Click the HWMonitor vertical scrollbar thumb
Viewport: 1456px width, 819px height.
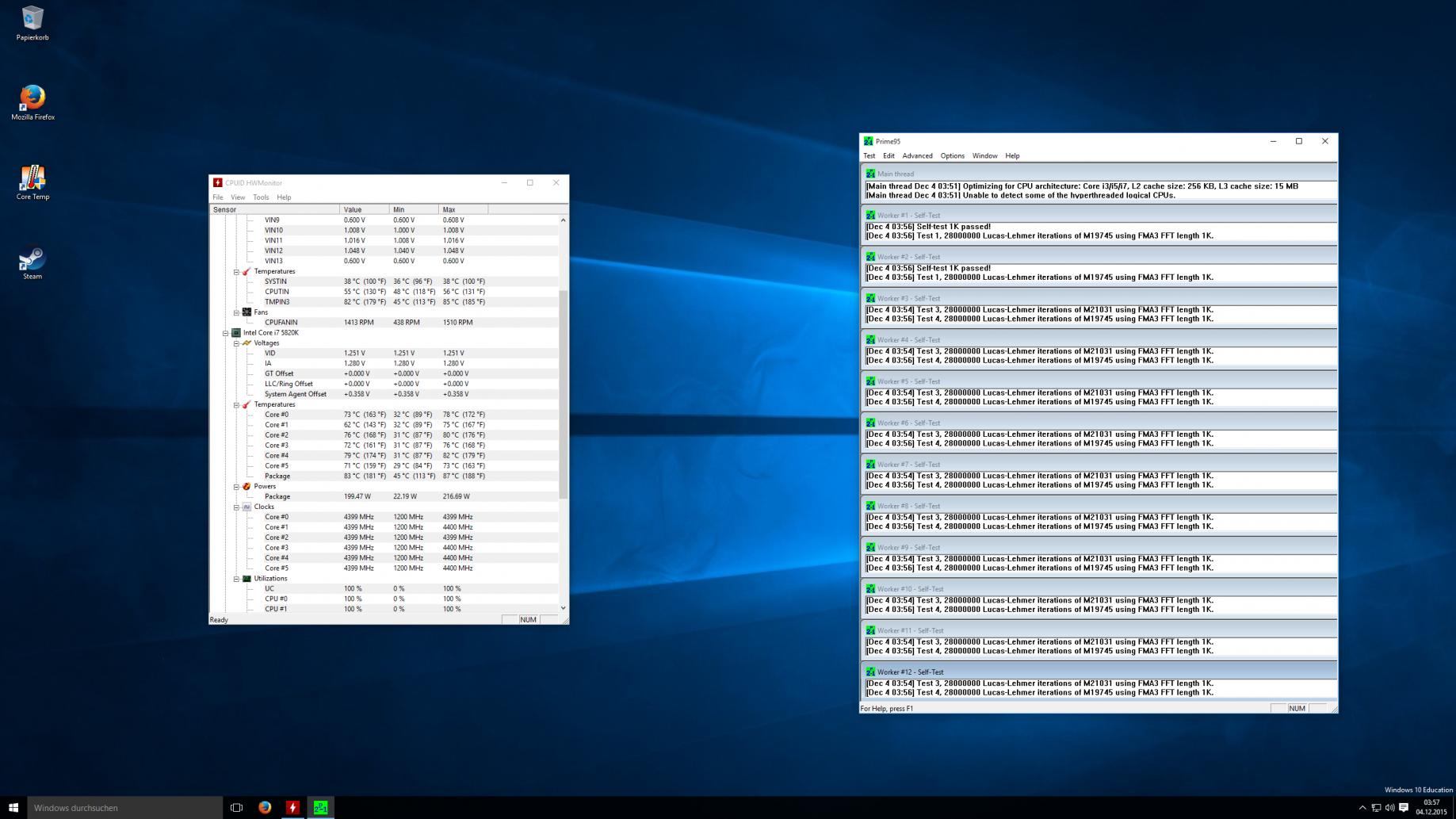[564, 394]
